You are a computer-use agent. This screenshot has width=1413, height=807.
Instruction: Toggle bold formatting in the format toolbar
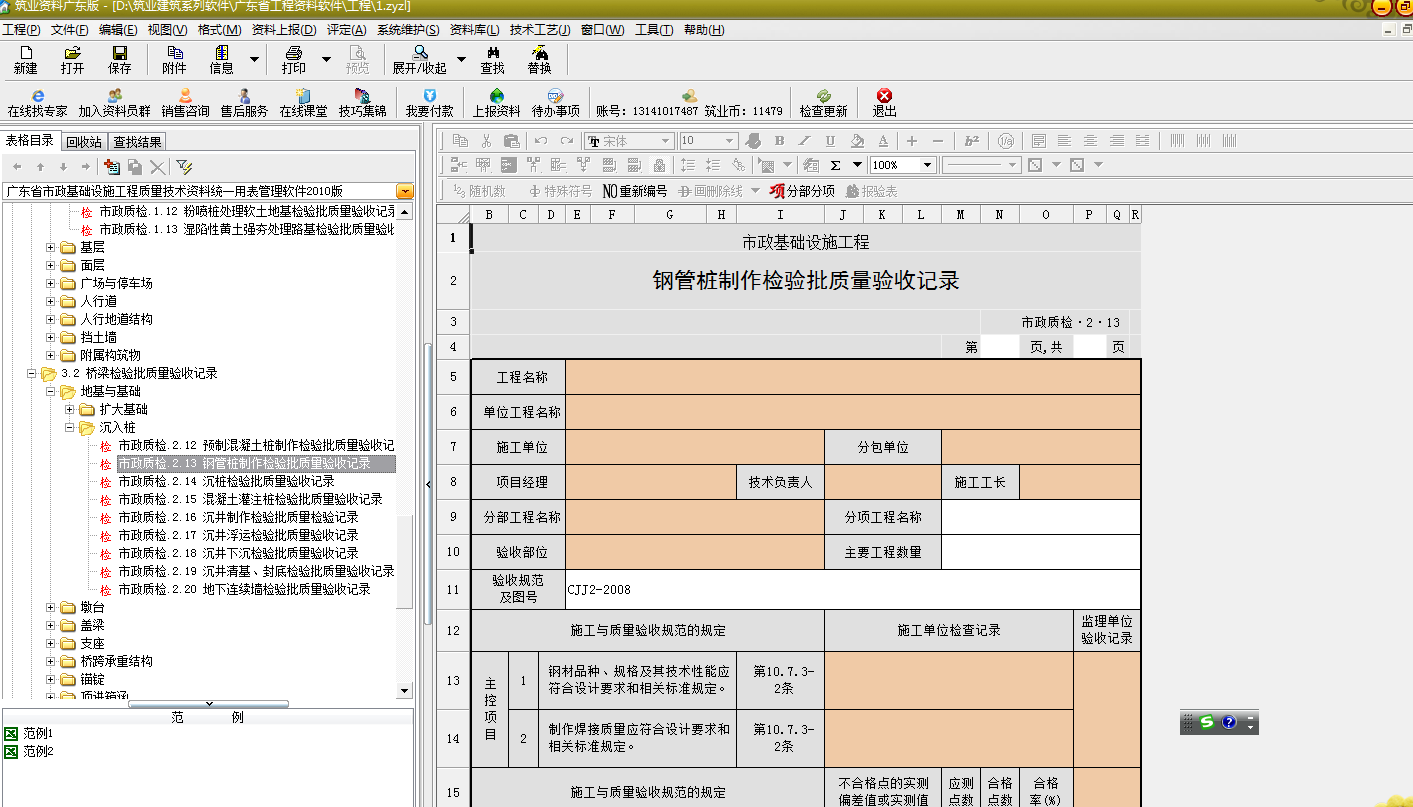coord(779,141)
